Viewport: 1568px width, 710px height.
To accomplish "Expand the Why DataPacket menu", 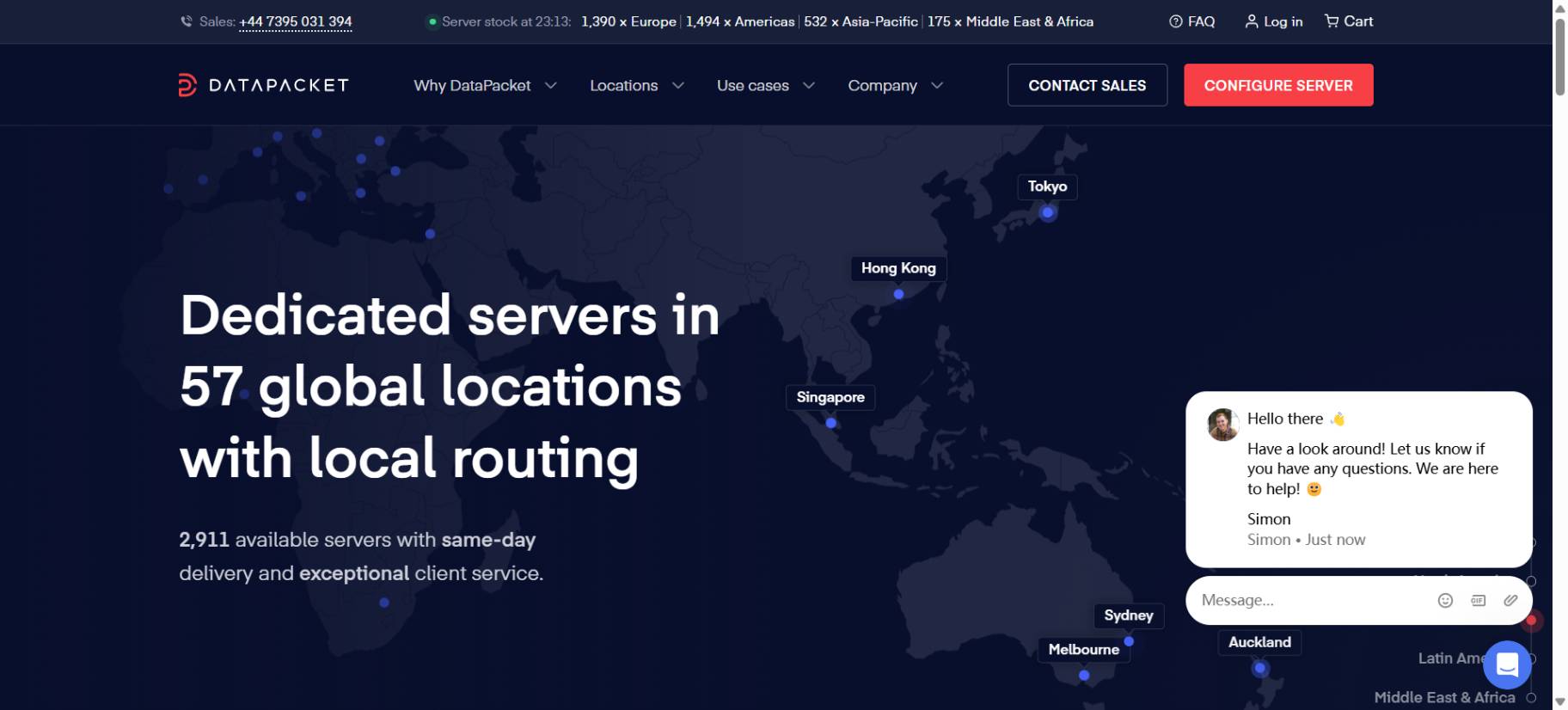I will (x=486, y=85).
